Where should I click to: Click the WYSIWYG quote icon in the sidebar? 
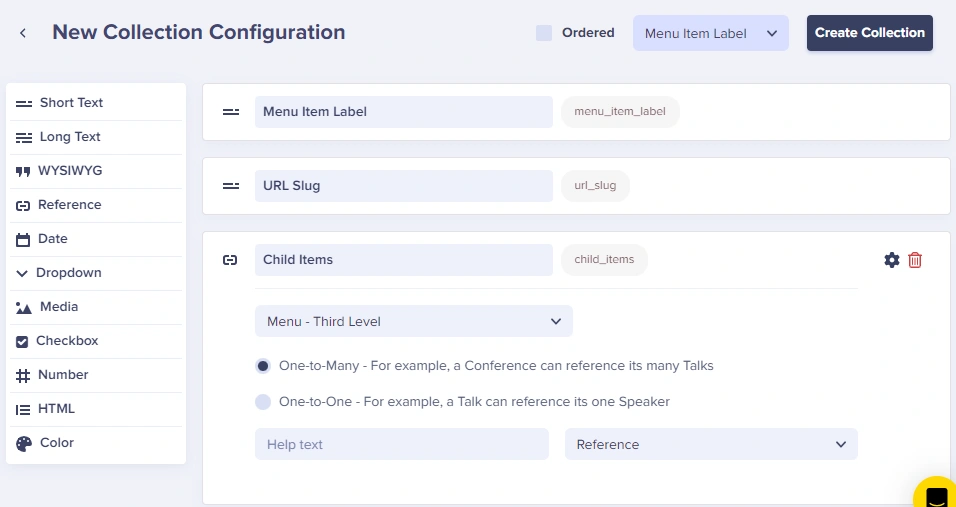(x=23, y=171)
